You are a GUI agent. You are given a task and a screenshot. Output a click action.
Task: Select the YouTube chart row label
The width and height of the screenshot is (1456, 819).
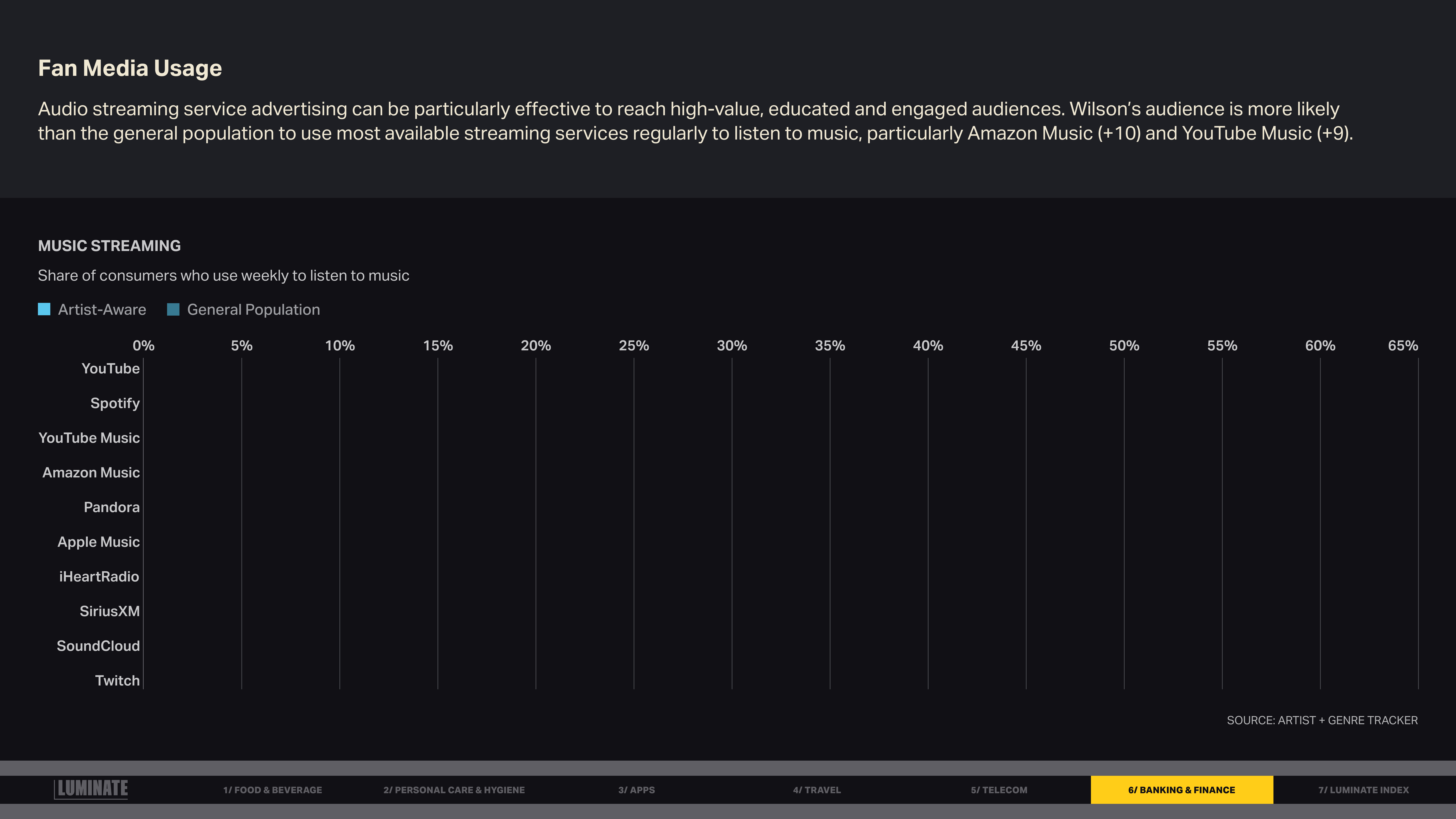(x=111, y=369)
